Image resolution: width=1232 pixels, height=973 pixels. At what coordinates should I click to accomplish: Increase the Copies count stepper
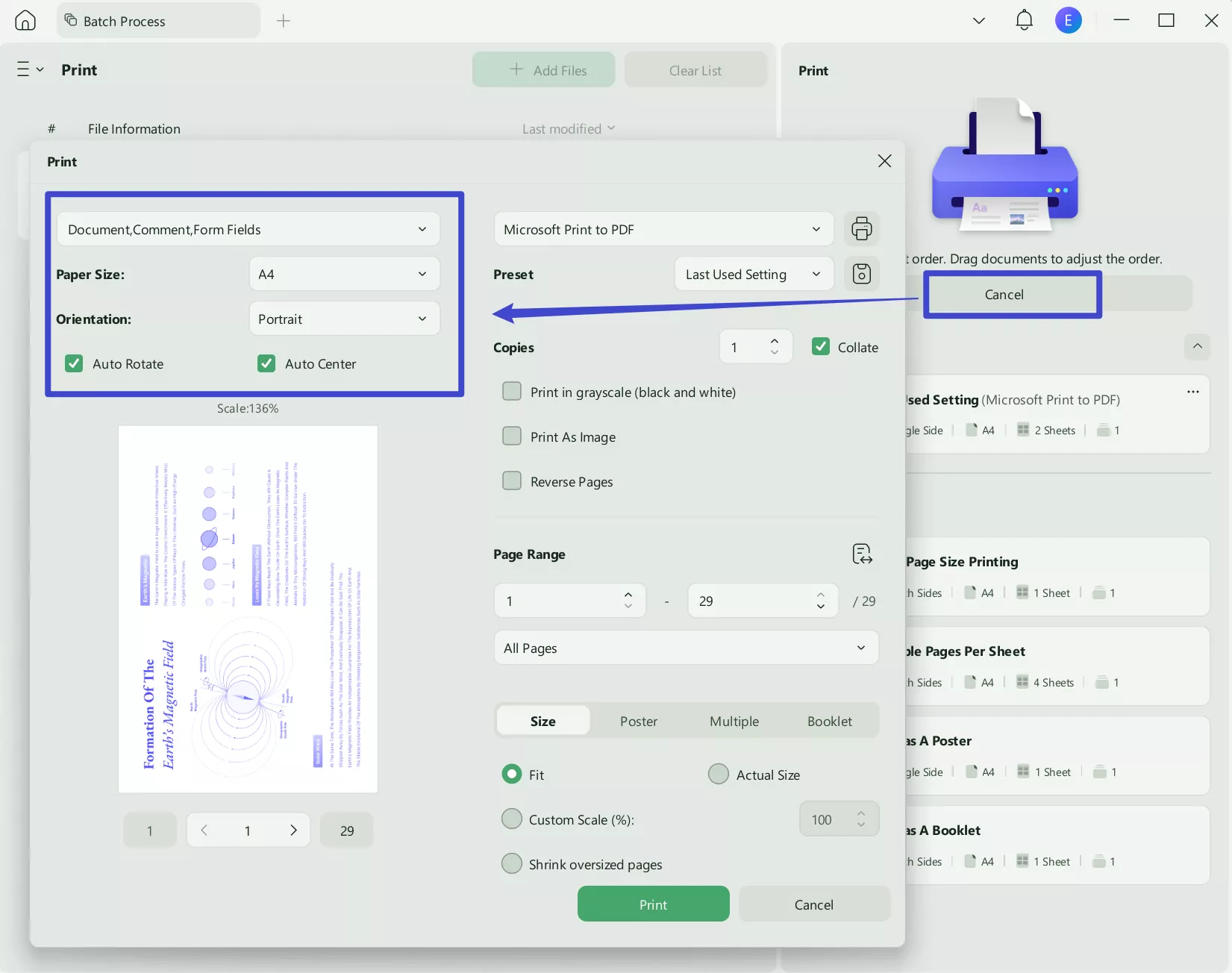click(x=775, y=341)
